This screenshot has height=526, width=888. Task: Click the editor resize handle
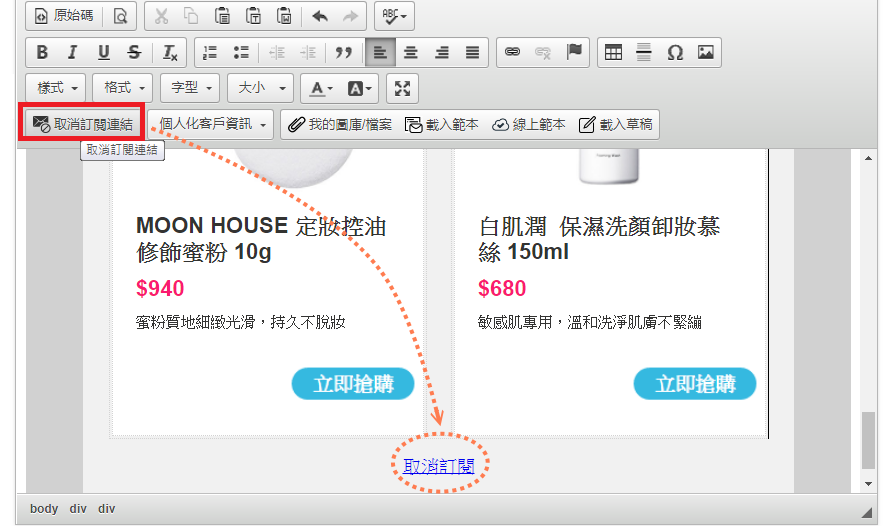[x=866, y=512]
